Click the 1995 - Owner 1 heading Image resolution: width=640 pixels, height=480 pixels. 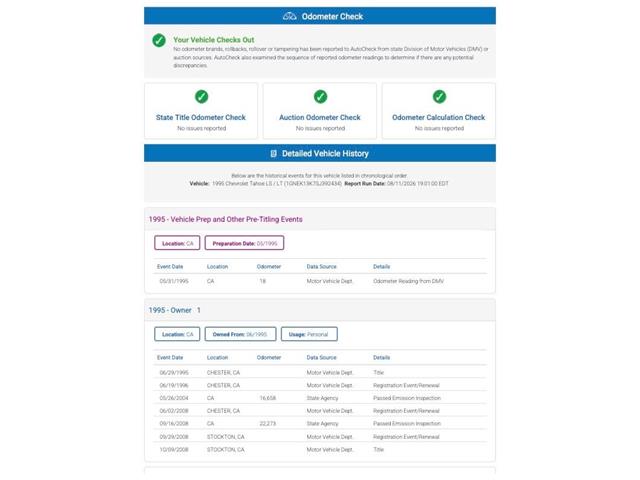(x=174, y=311)
